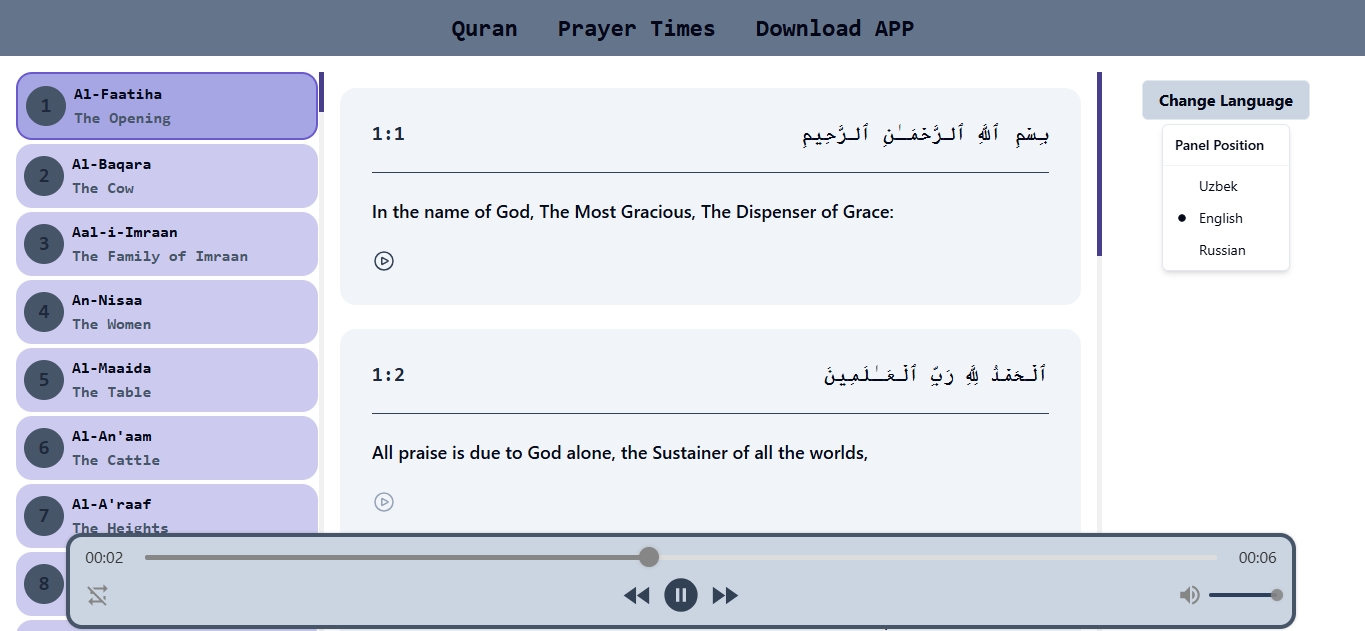Viewport: 1365px width, 631px height.
Task: Go to the Quran page
Action: click(485, 28)
